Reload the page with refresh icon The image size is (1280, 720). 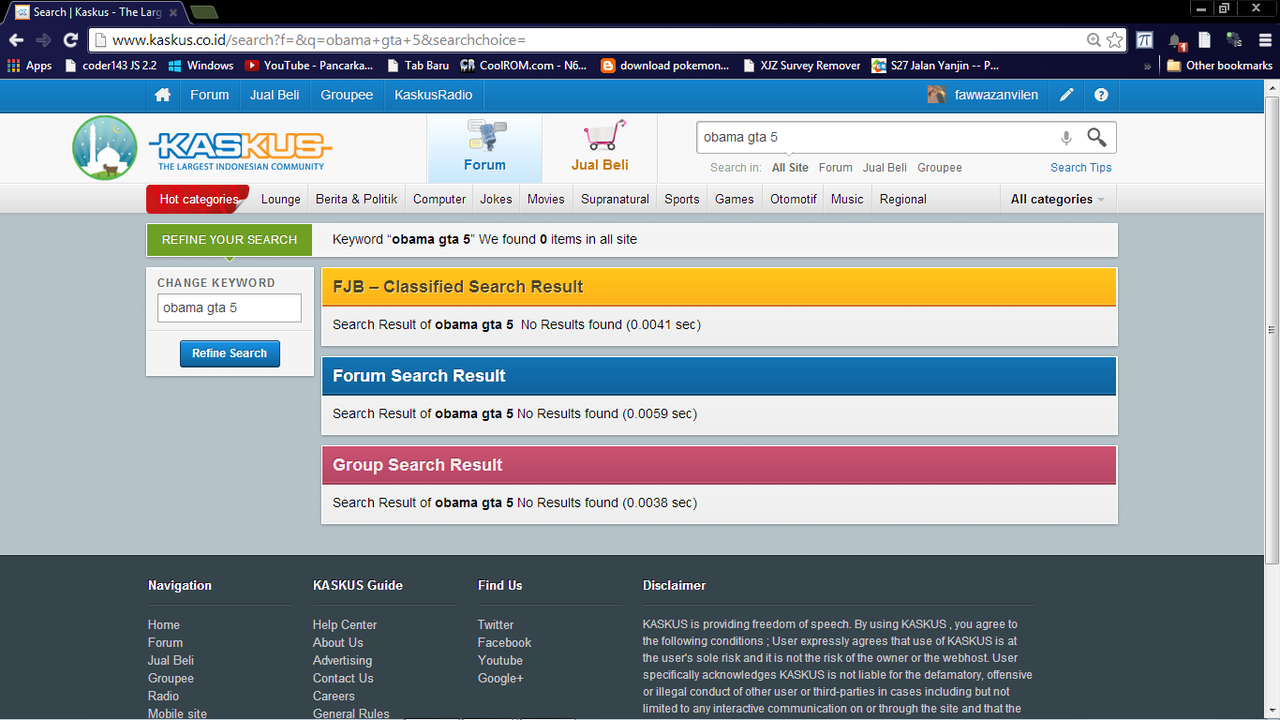click(x=70, y=40)
